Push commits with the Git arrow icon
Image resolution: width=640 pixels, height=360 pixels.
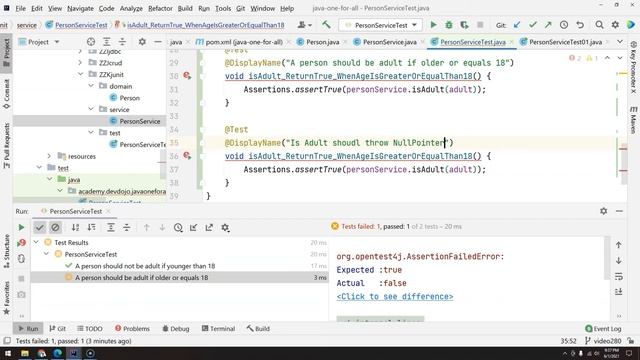pyautogui.click(x=548, y=25)
